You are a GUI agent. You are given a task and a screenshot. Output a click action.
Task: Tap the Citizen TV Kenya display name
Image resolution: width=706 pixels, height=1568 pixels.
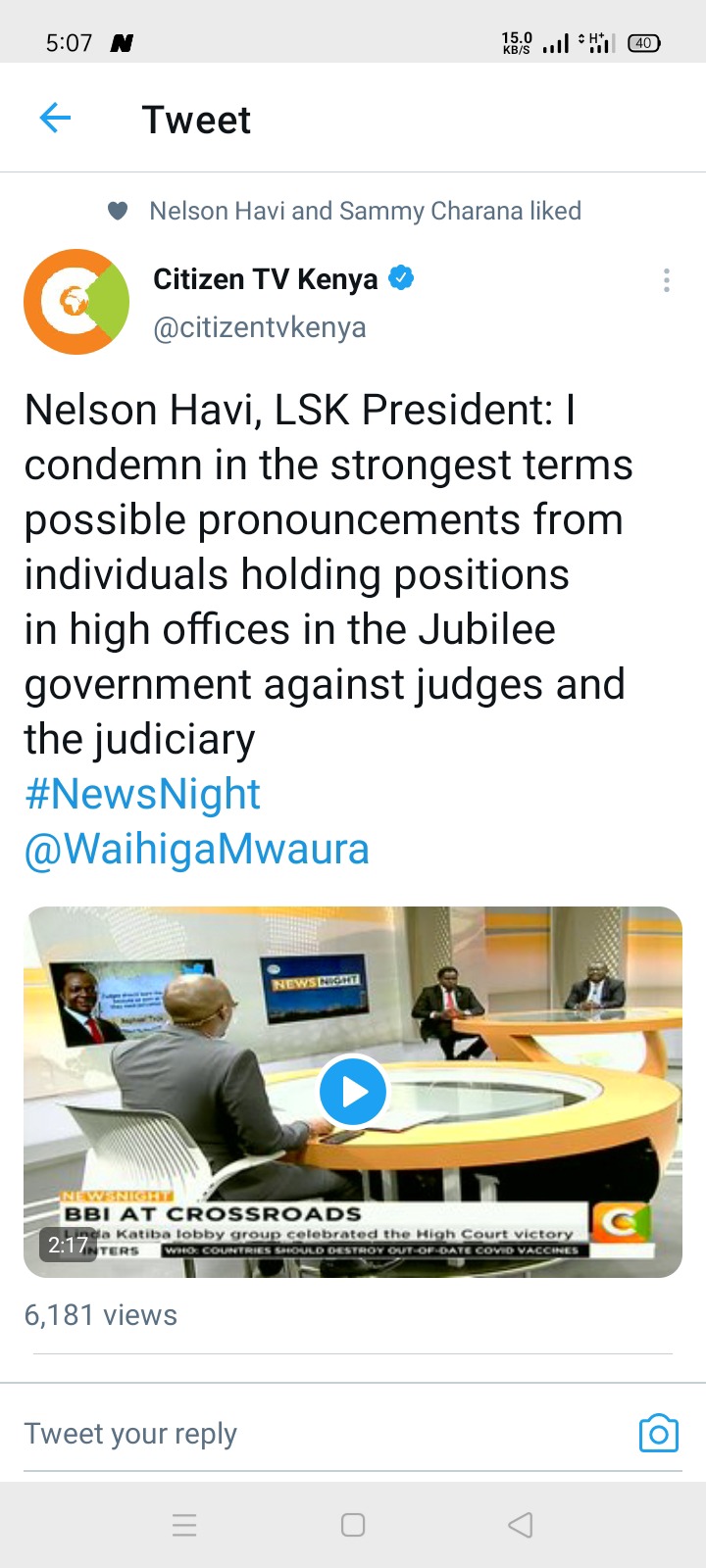click(x=266, y=279)
